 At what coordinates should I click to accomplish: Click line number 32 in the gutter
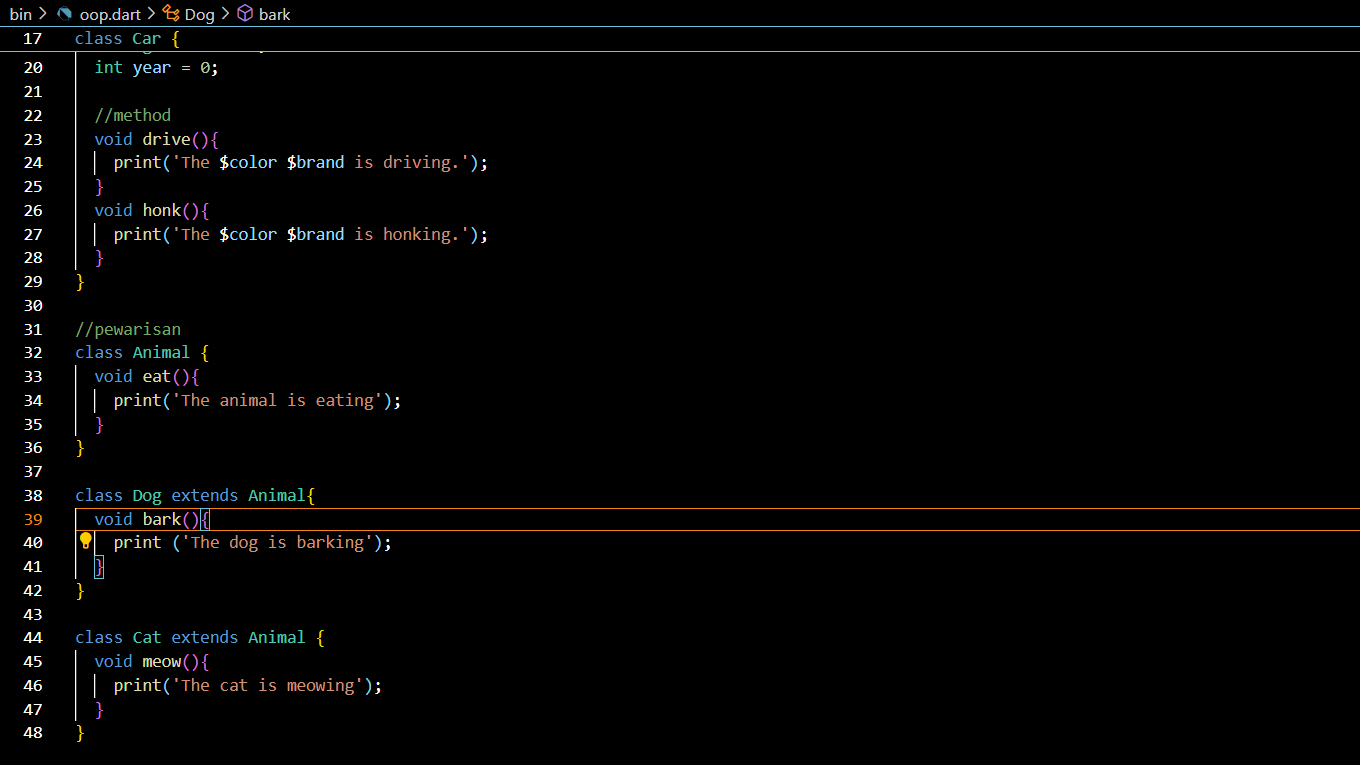[33, 353]
